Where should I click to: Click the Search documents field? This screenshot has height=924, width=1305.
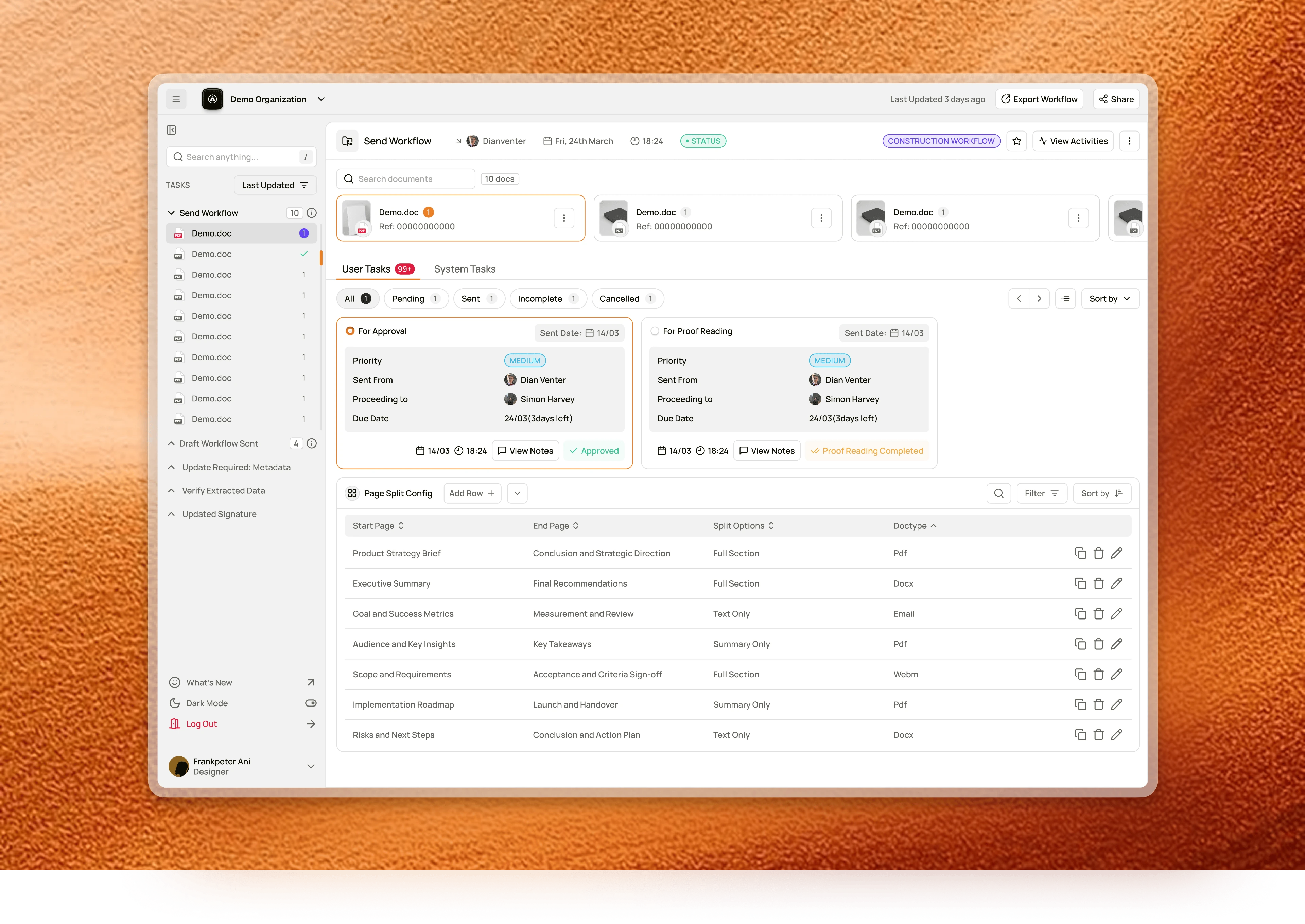tap(406, 179)
